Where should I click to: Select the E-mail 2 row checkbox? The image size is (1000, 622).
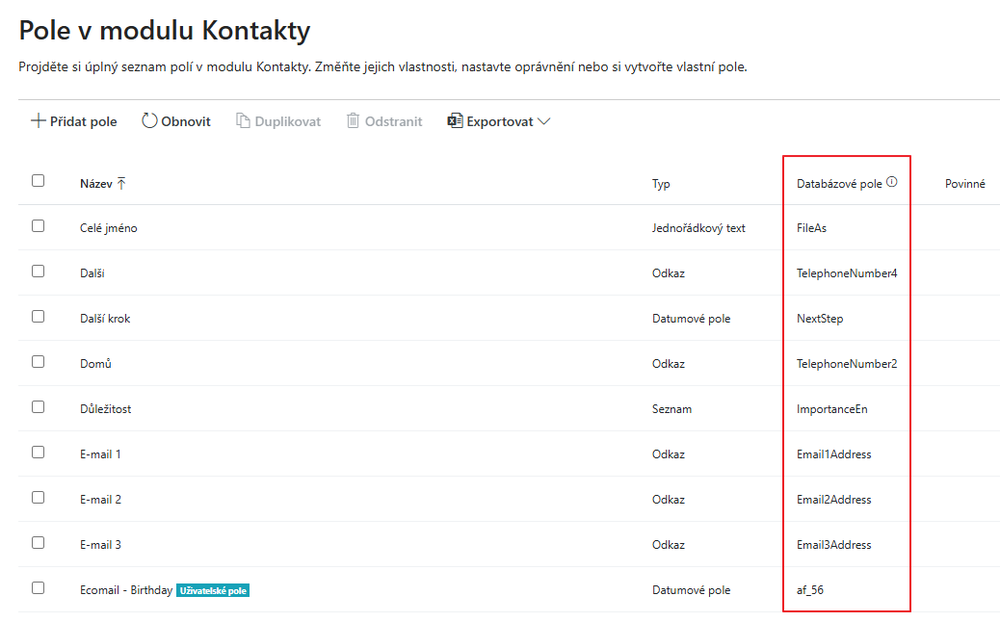pyautogui.click(x=38, y=498)
